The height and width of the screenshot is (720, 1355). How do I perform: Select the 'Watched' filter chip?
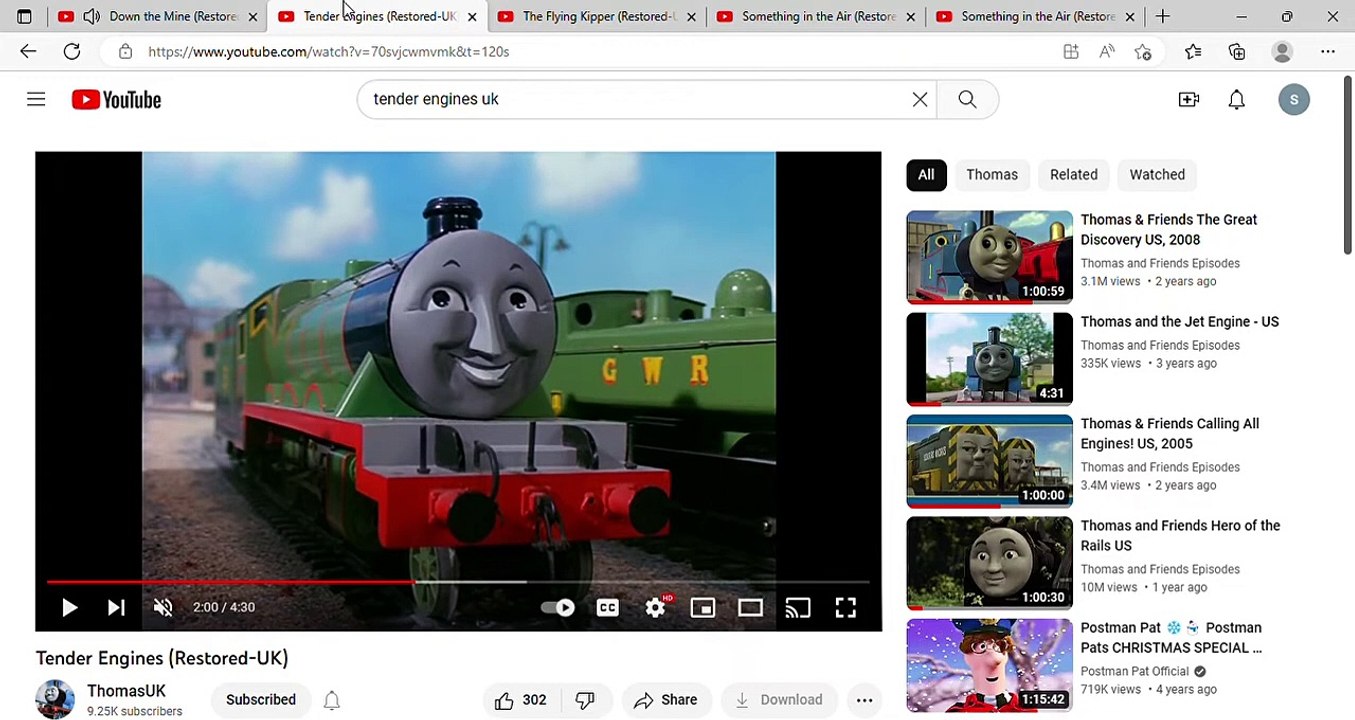(1157, 174)
